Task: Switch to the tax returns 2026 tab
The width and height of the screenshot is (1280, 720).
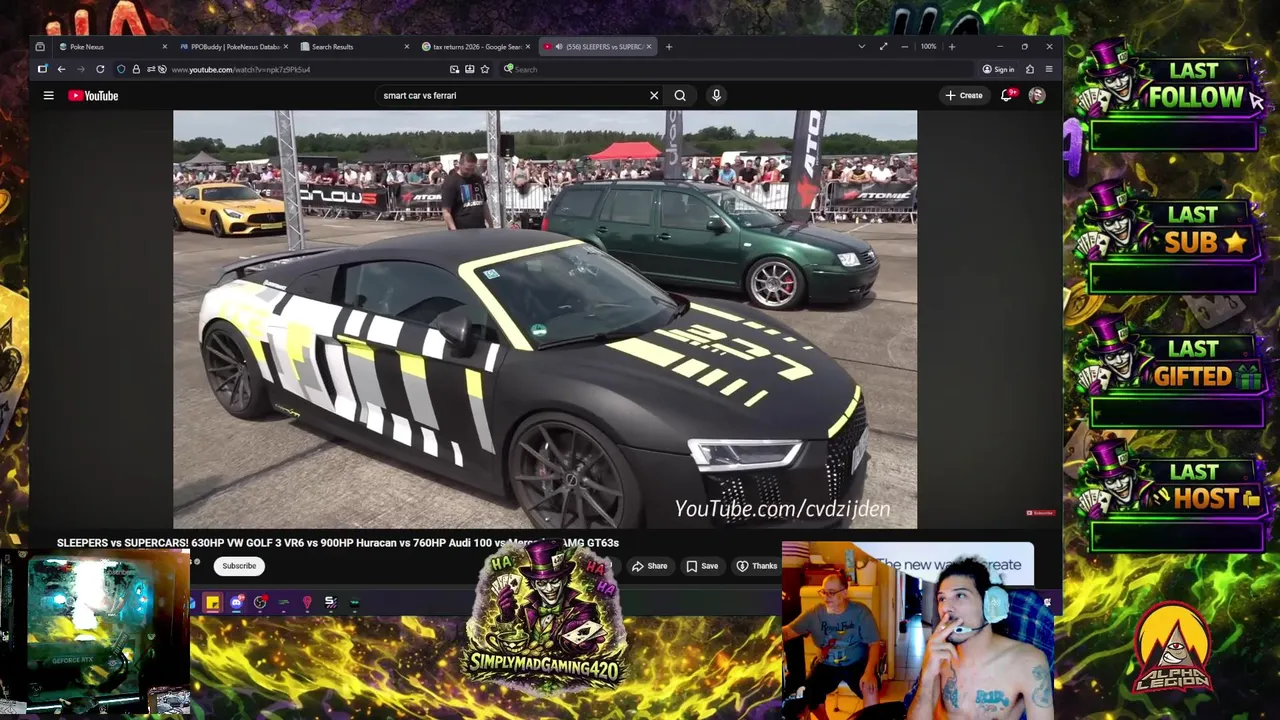Action: click(478, 46)
